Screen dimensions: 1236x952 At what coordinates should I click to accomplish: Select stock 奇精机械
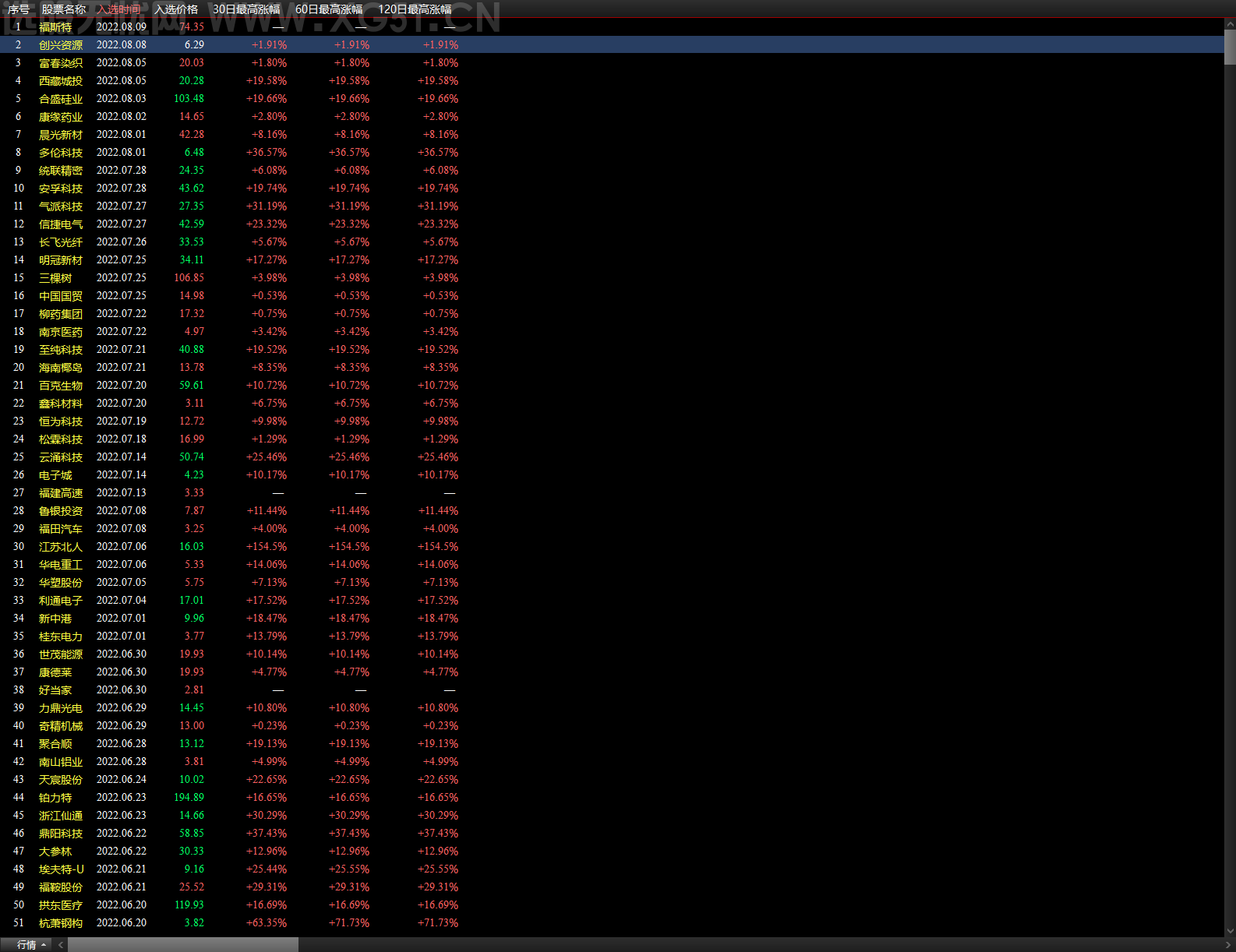tap(61, 726)
